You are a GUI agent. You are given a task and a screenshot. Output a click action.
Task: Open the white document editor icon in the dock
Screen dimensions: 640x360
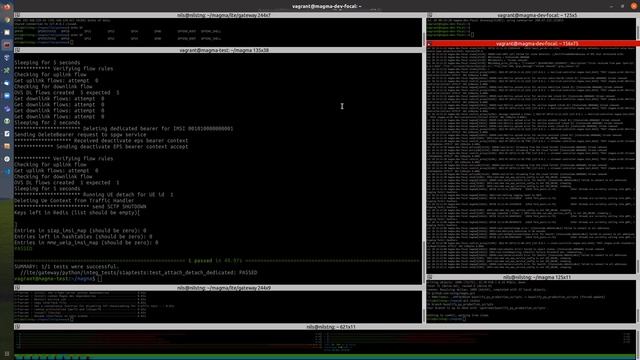(x=7, y=133)
